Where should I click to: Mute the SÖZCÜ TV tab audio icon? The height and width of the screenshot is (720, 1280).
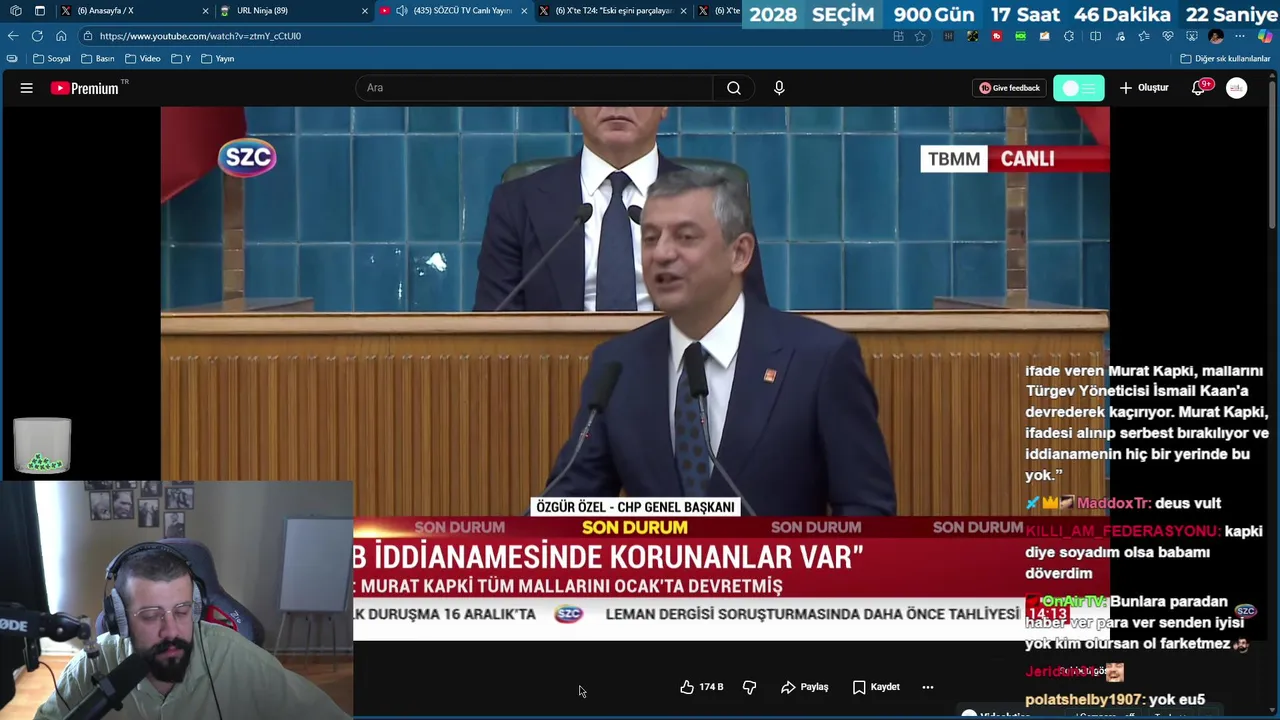click(x=401, y=11)
